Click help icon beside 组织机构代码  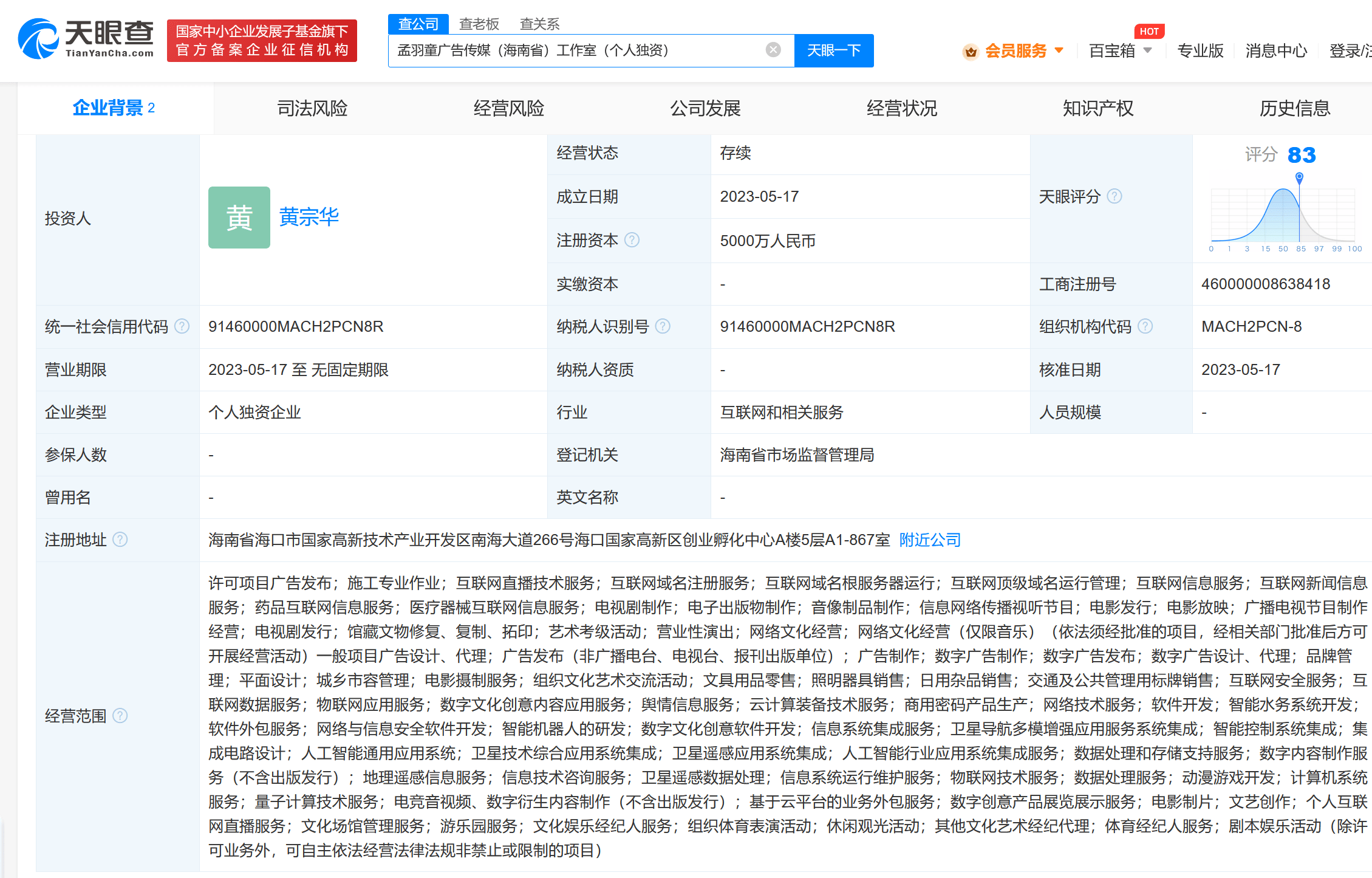click(1145, 326)
